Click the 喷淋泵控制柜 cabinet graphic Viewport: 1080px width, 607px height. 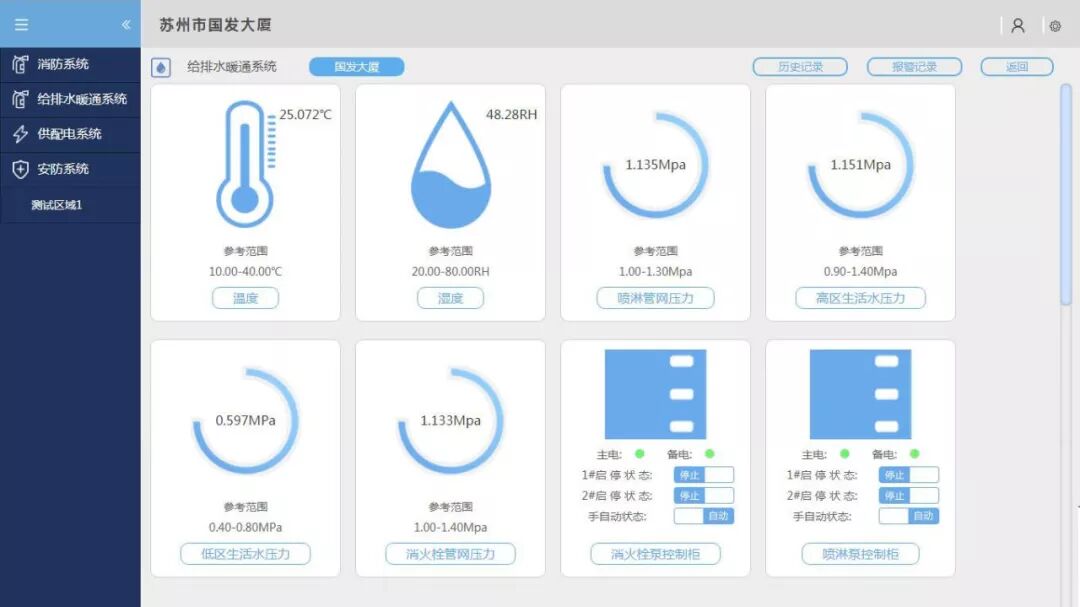860,394
